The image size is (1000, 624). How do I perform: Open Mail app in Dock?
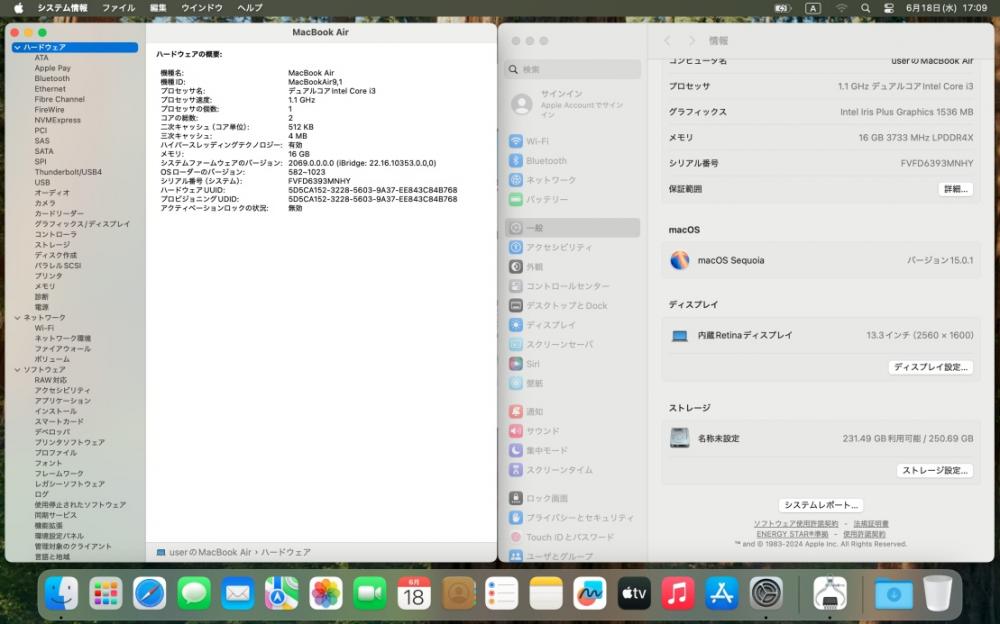click(238, 593)
